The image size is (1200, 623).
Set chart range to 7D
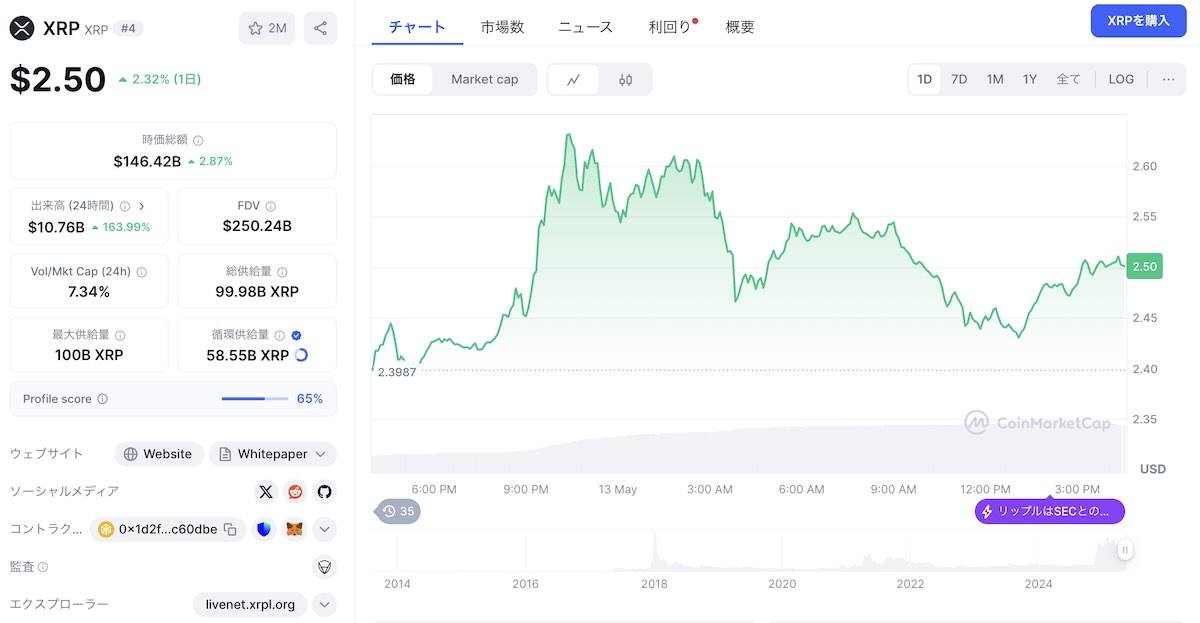click(x=959, y=79)
